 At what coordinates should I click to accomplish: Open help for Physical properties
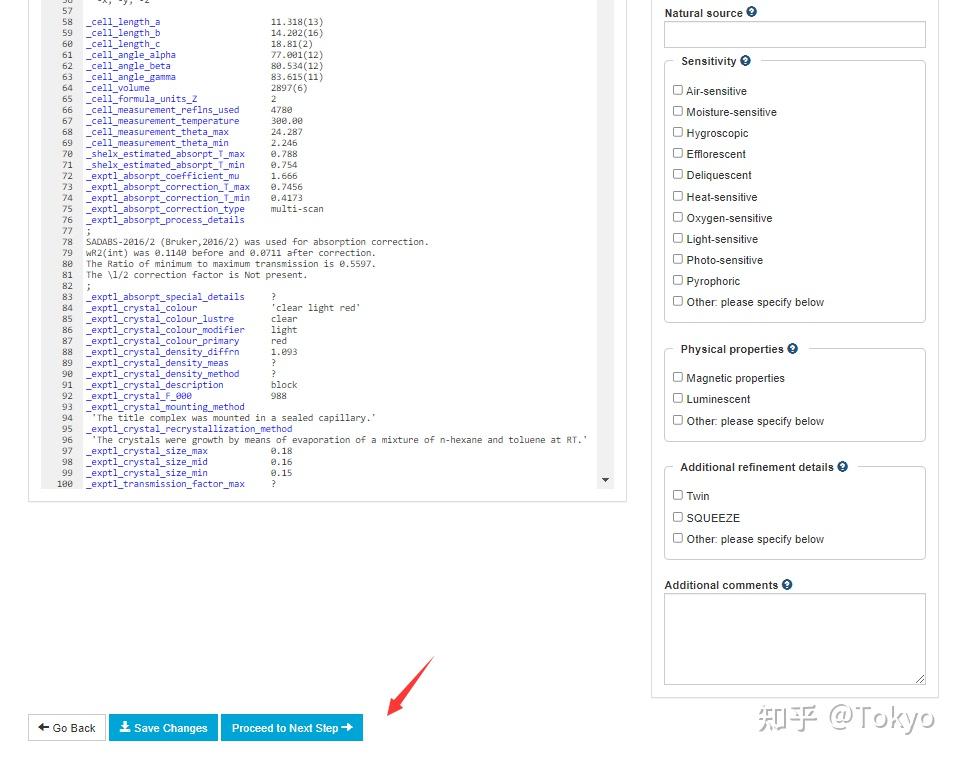(x=792, y=348)
